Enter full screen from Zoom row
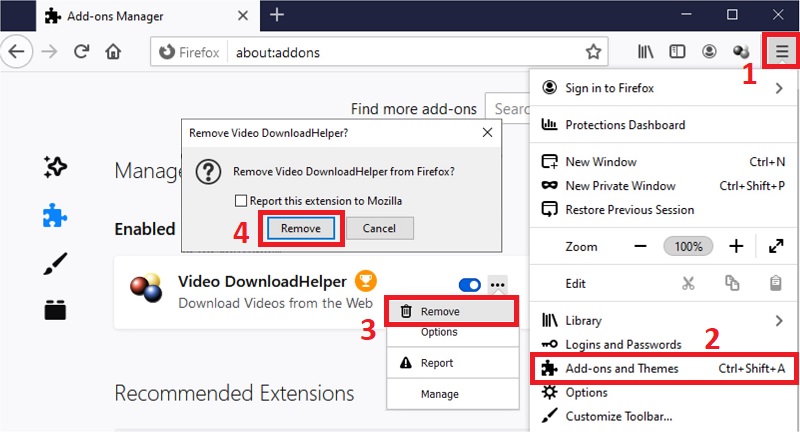Image resolution: width=800 pixels, height=432 pixels. pyautogui.click(x=776, y=246)
